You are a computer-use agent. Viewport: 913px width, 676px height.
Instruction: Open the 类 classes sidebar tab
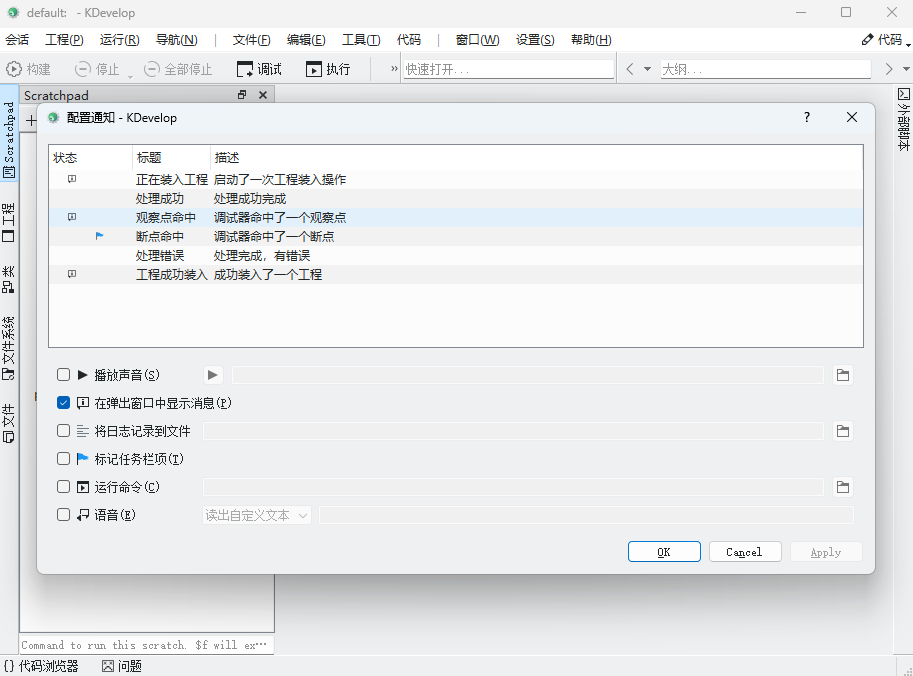[x=9, y=279]
